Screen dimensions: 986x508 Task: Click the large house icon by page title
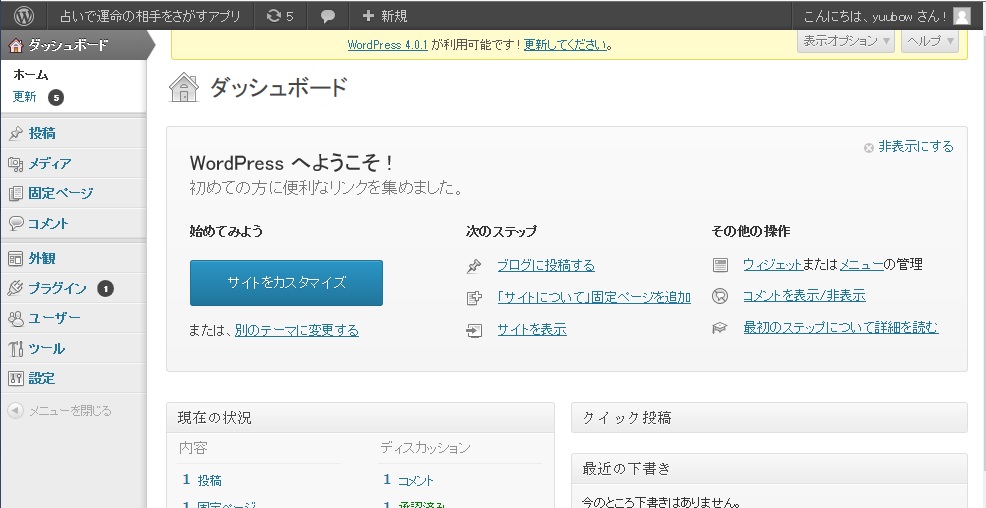tap(184, 87)
